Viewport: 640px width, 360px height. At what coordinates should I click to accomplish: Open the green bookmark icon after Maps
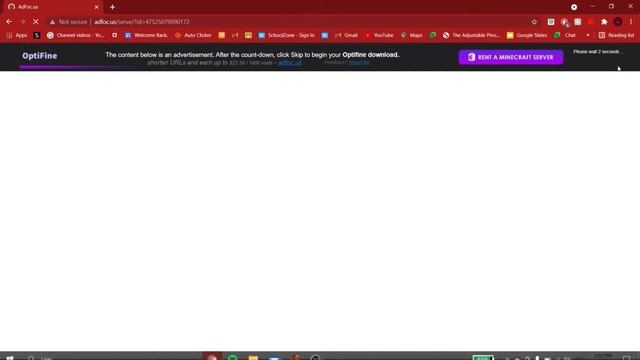(x=433, y=36)
